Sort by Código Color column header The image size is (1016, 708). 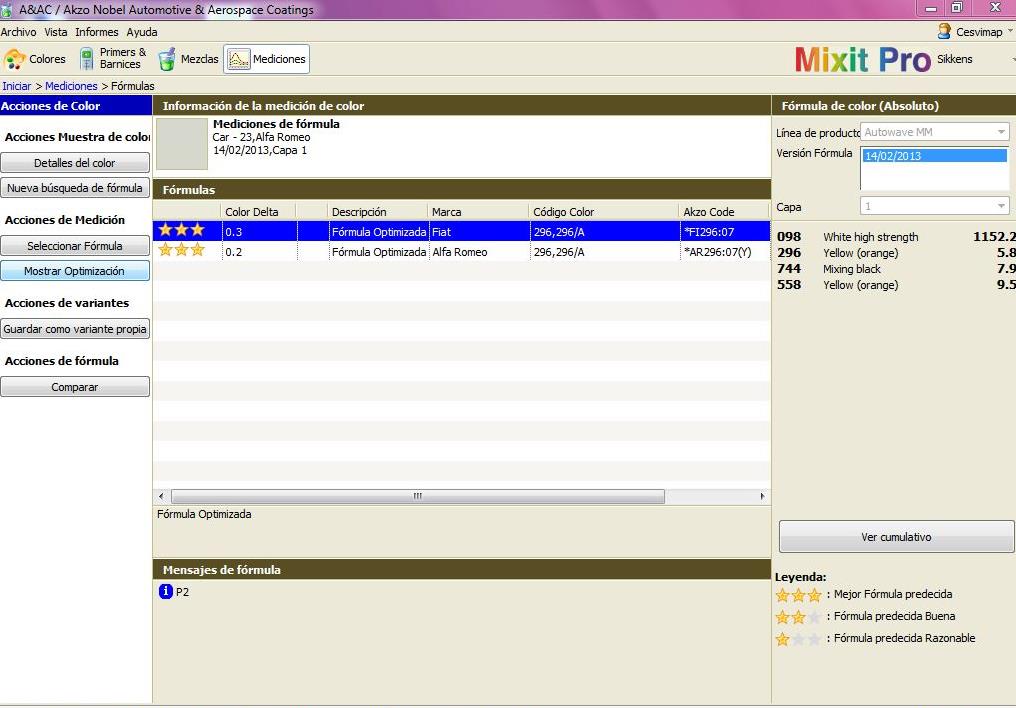(x=604, y=212)
